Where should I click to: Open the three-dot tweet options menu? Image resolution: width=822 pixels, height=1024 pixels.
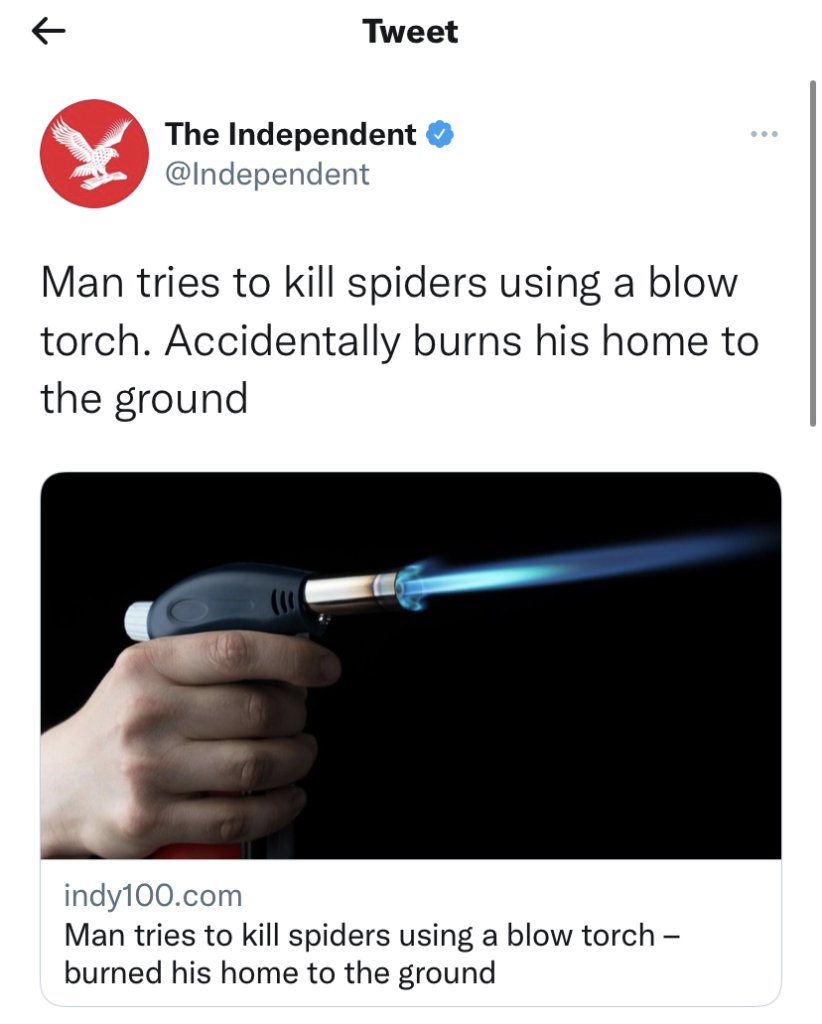(764, 134)
